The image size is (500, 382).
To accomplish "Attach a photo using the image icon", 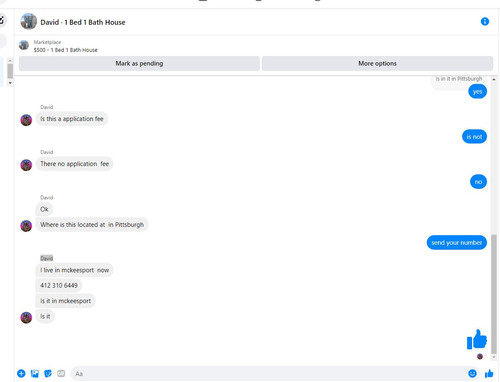I will (35, 373).
